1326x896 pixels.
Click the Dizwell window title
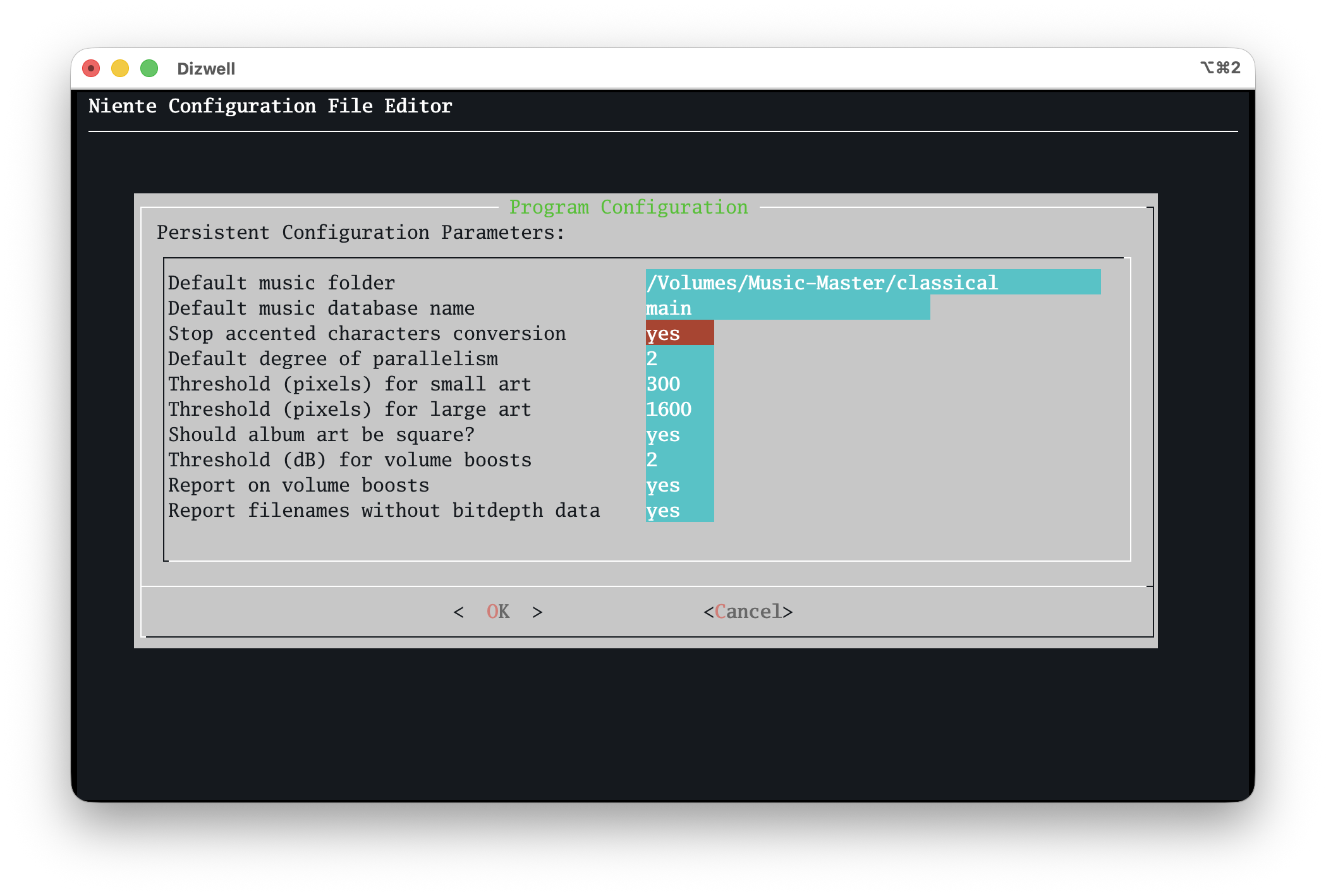click(x=207, y=68)
